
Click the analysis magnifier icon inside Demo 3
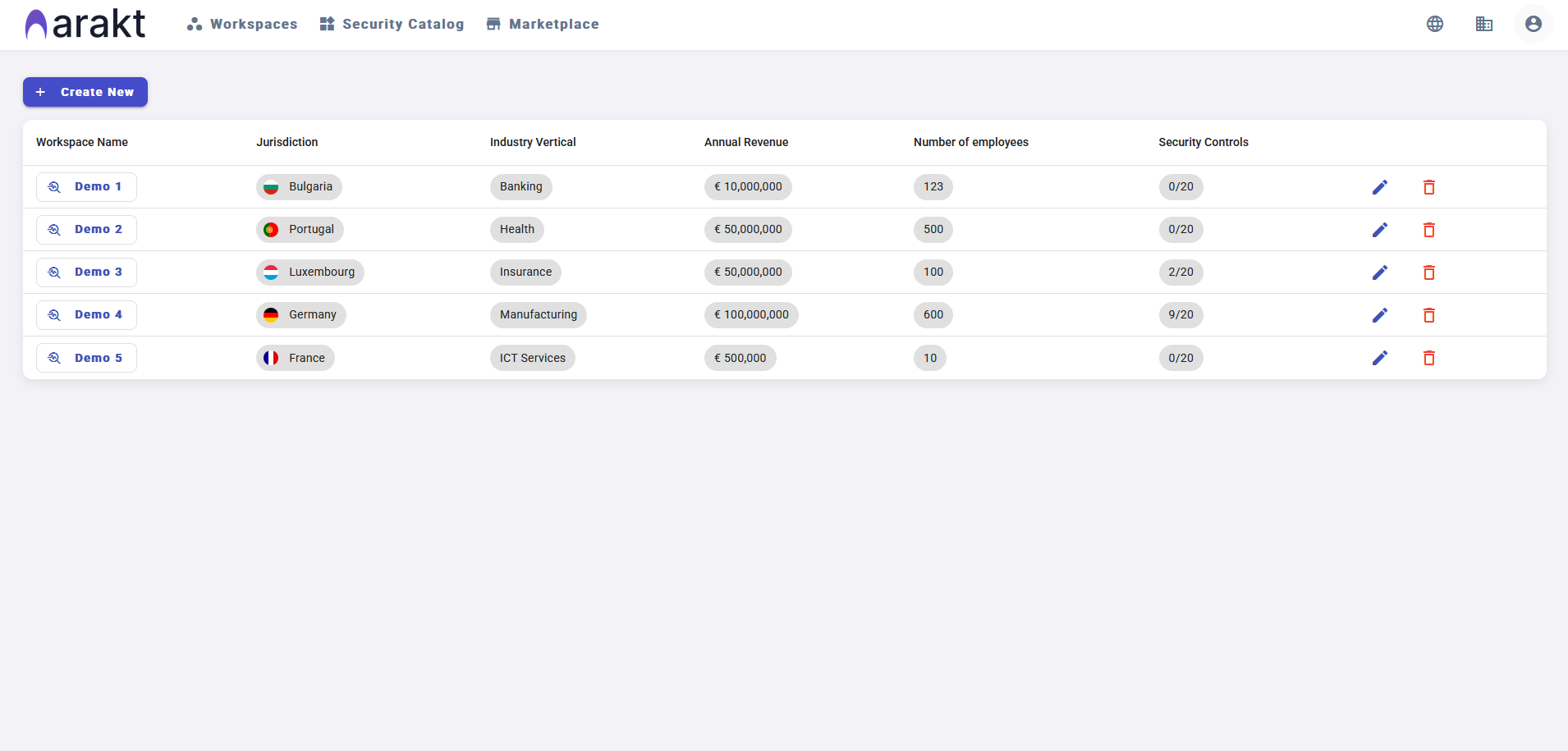(x=53, y=272)
